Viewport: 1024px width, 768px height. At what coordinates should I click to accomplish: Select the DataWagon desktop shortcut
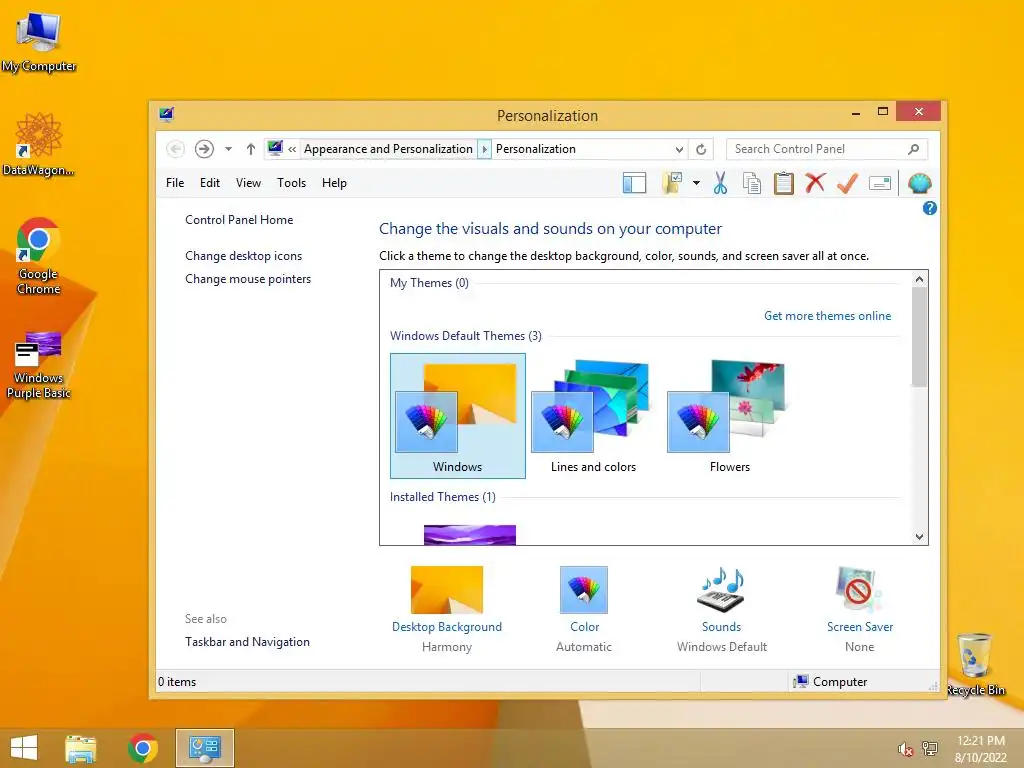[x=39, y=144]
